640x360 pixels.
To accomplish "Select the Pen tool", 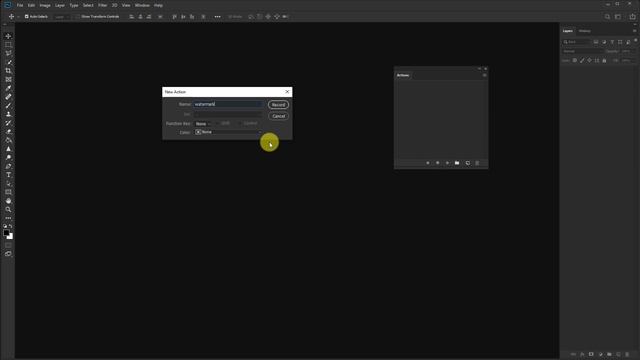I will (x=8, y=166).
